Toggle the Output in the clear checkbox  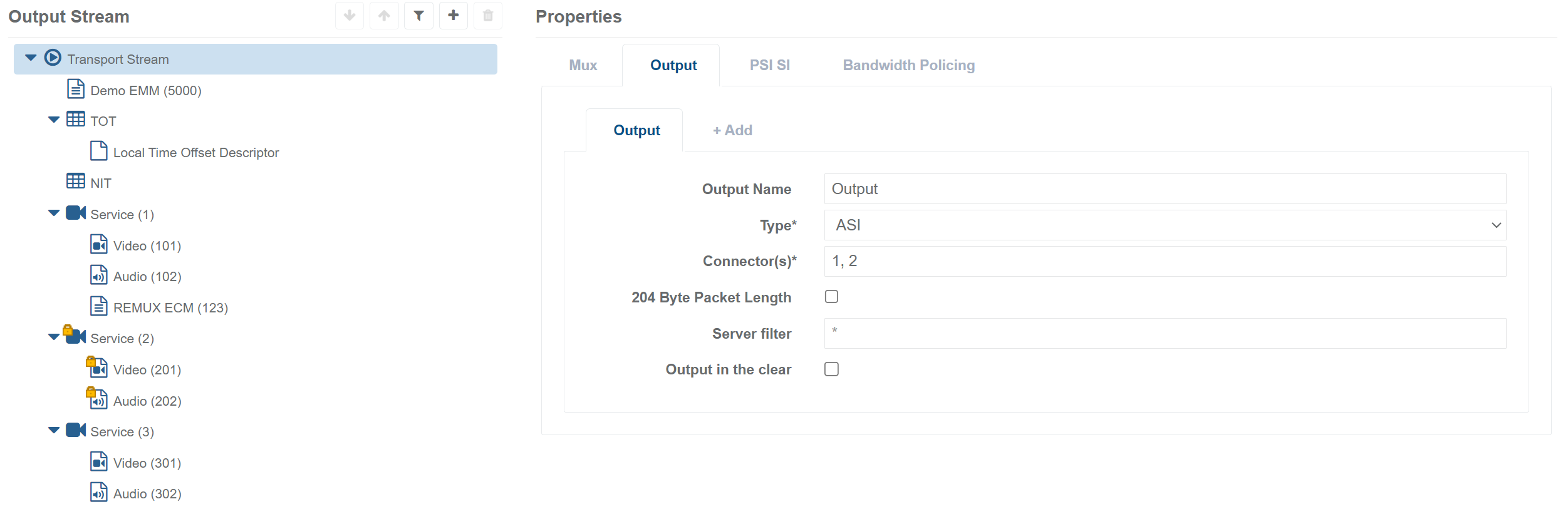click(831, 369)
